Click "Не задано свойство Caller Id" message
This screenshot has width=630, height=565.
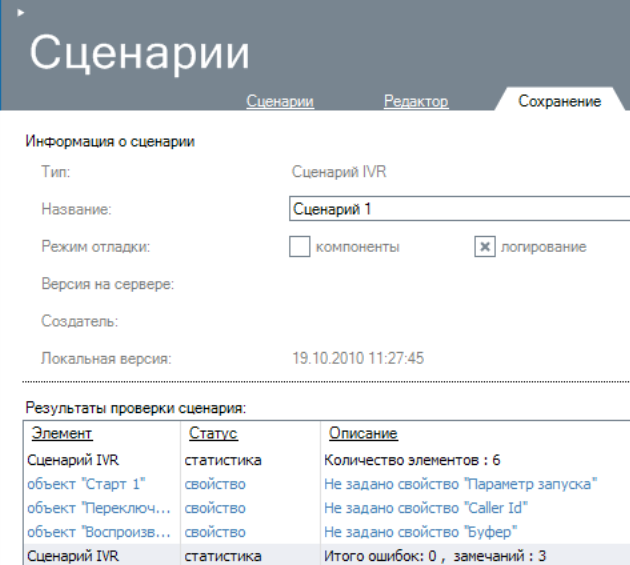(426, 508)
